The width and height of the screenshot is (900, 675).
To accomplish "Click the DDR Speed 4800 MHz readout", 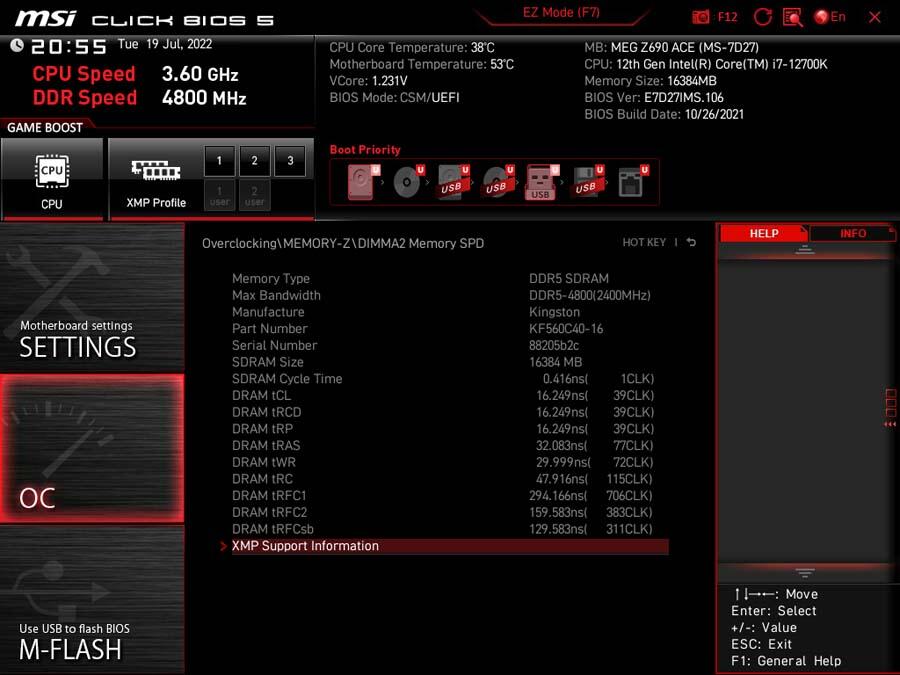I will [139, 98].
